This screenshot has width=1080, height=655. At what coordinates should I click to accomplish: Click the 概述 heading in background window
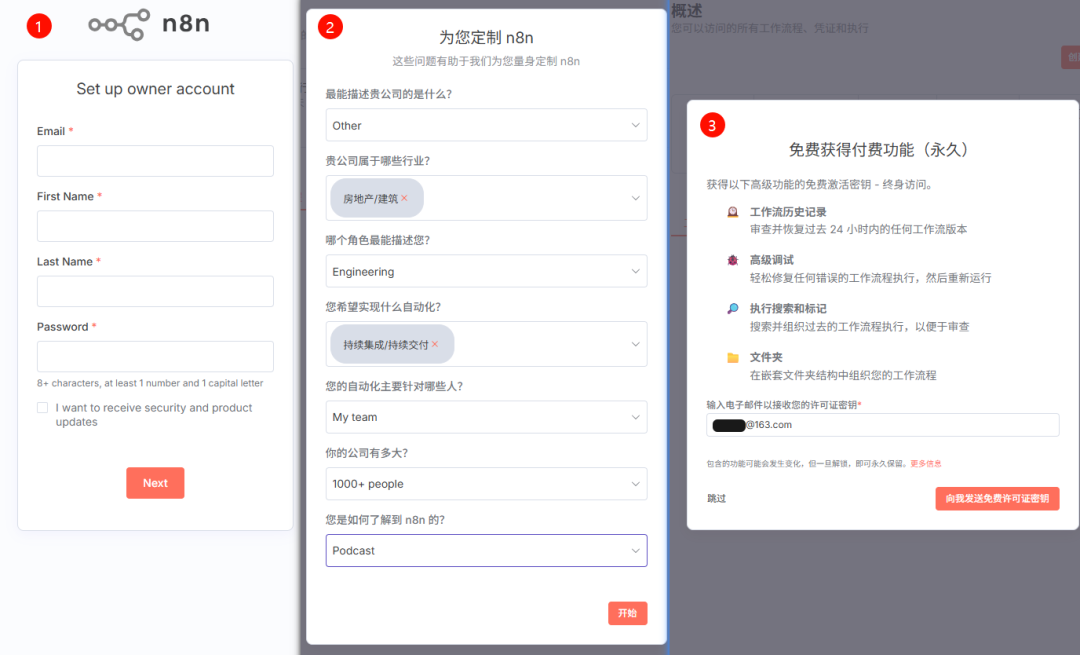point(687,11)
